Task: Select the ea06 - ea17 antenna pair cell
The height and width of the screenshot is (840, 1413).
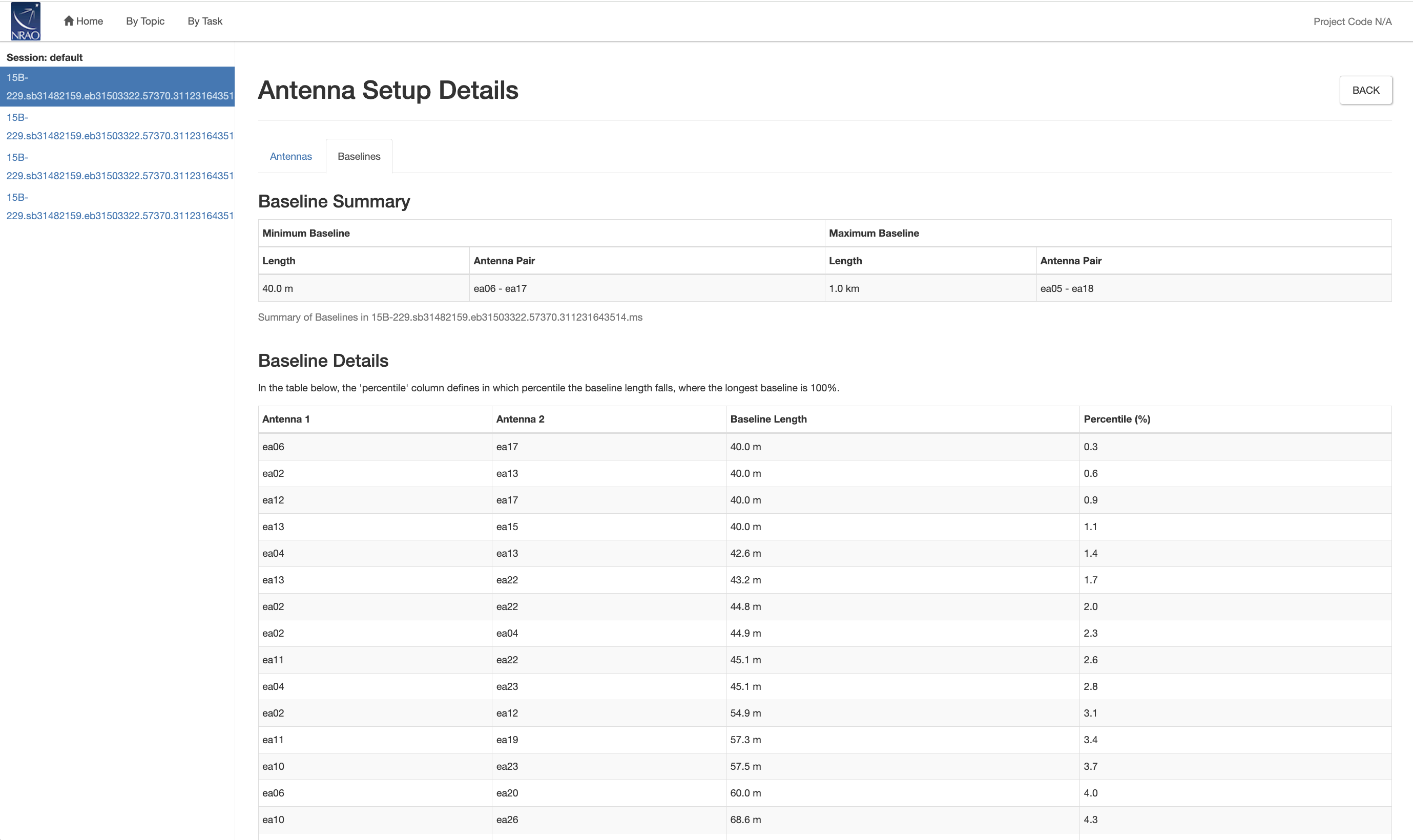Action: 647,289
